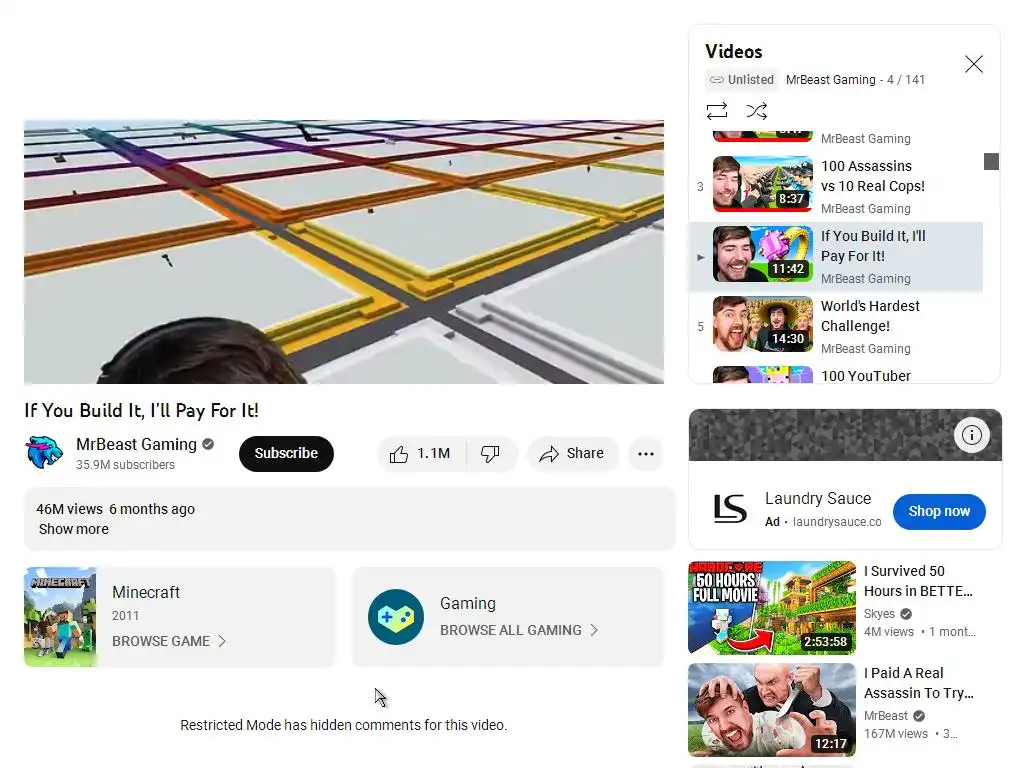The image size is (1024, 768).
Task: Click the 46M views 6 months ago text
Action: [x=116, y=509]
